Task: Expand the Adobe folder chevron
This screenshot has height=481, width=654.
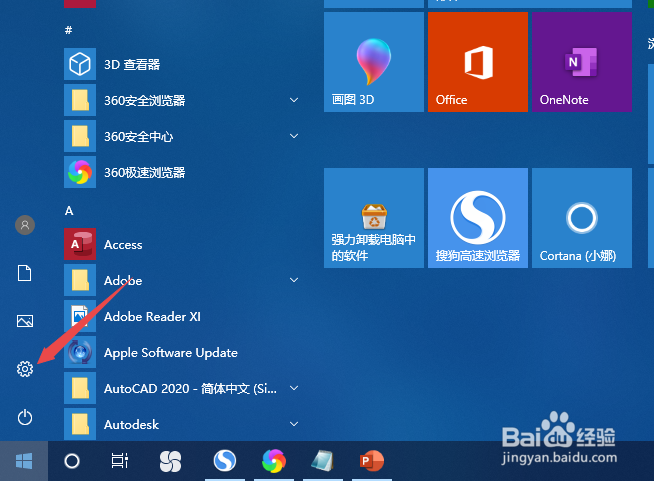Action: (x=294, y=280)
